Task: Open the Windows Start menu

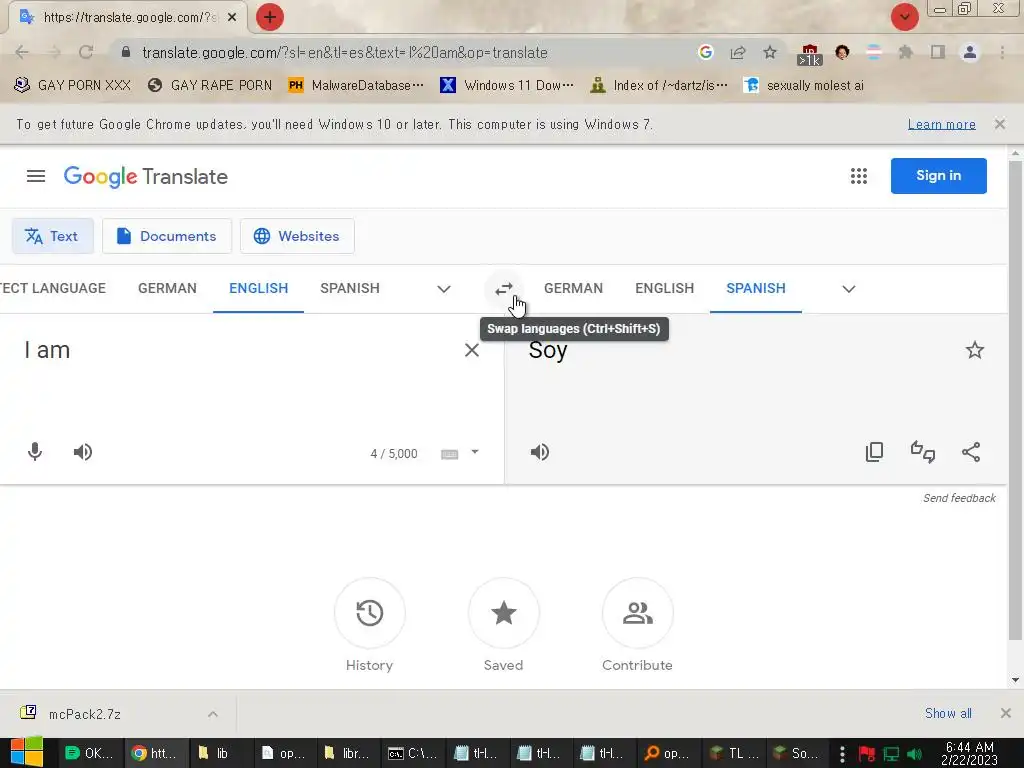Action: coord(26,752)
